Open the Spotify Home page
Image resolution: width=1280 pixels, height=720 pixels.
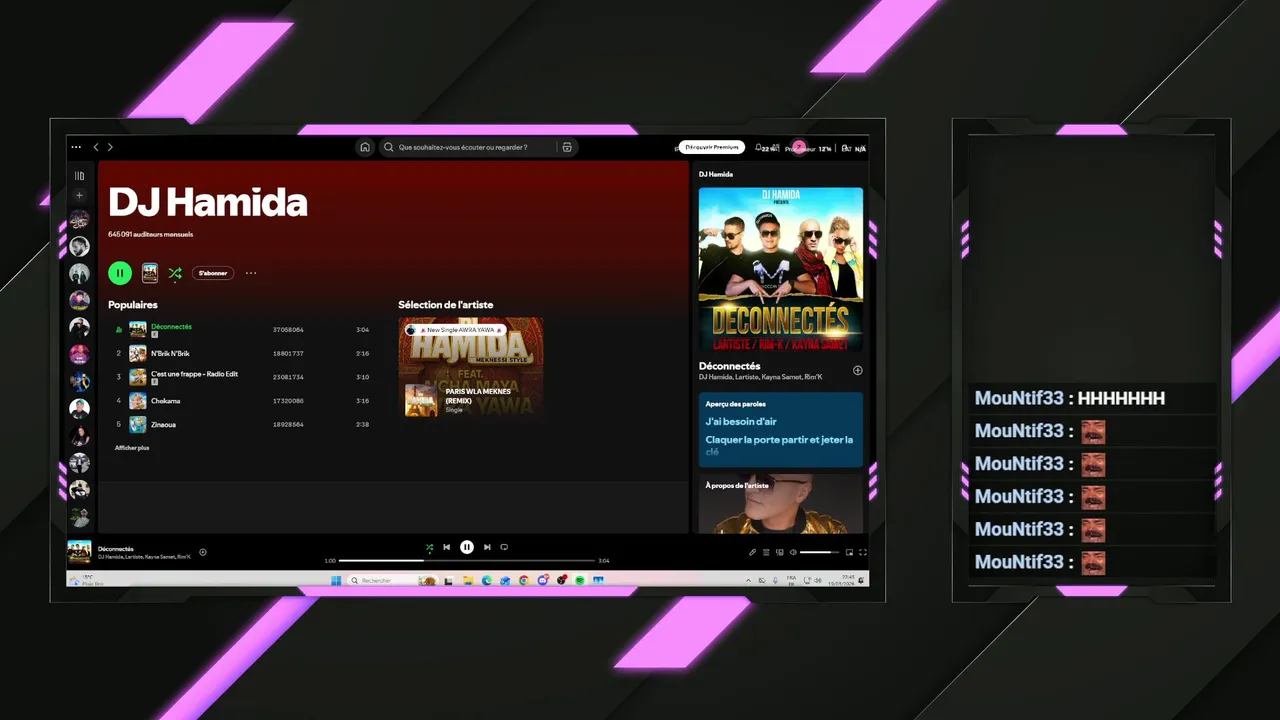point(365,147)
